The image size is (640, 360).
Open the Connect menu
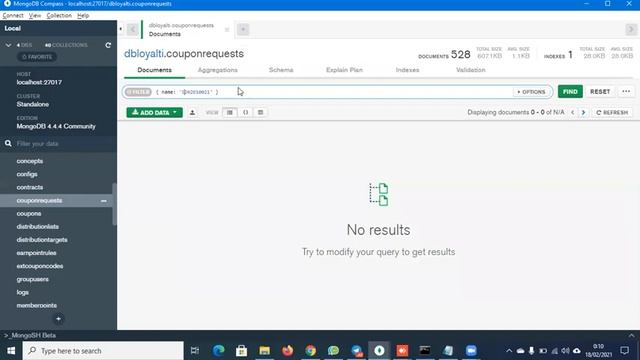(13, 16)
